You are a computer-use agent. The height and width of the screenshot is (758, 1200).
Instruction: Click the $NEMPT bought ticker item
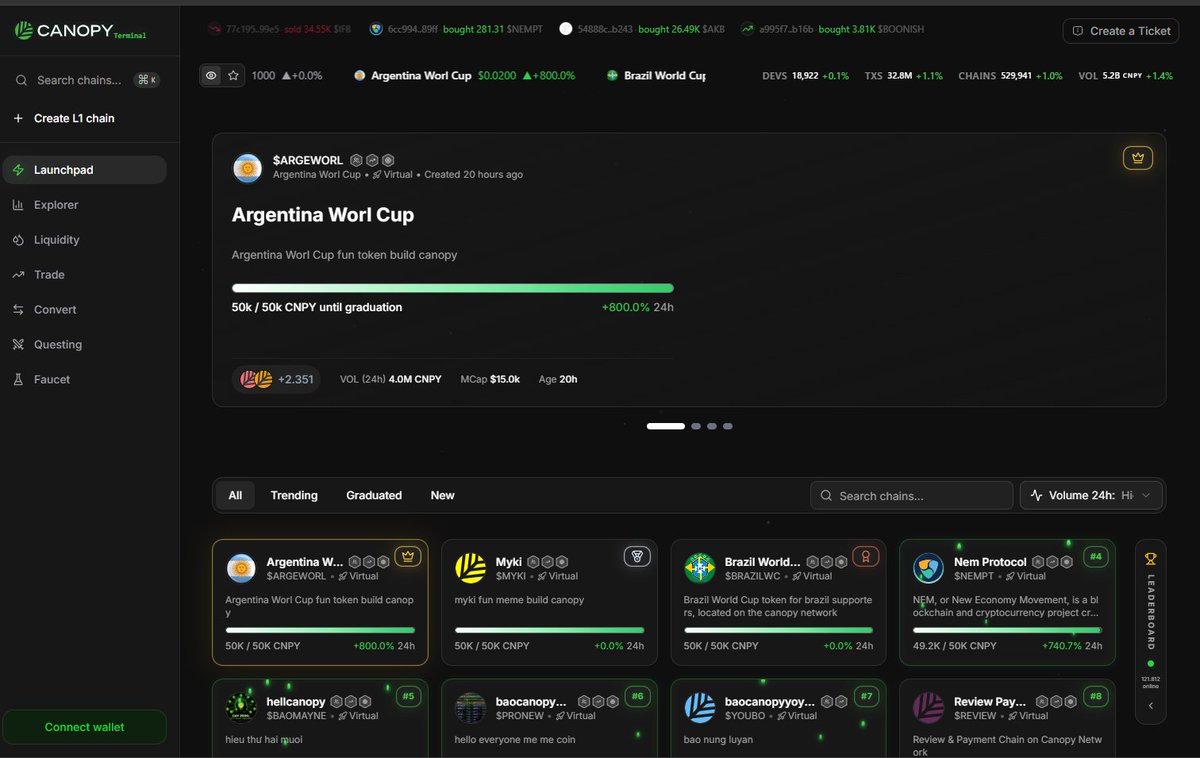(456, 30)
